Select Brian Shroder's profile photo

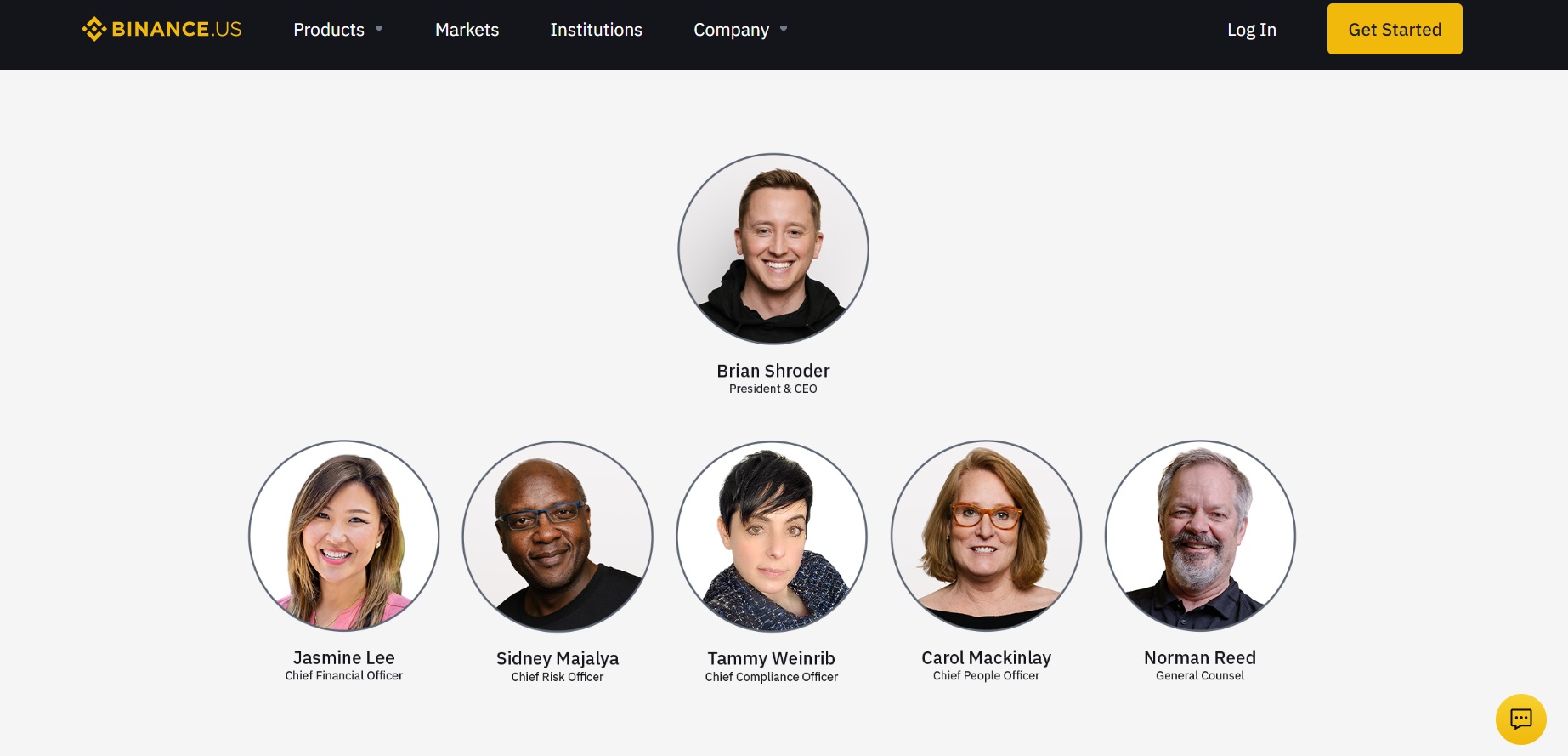(773, 248)
